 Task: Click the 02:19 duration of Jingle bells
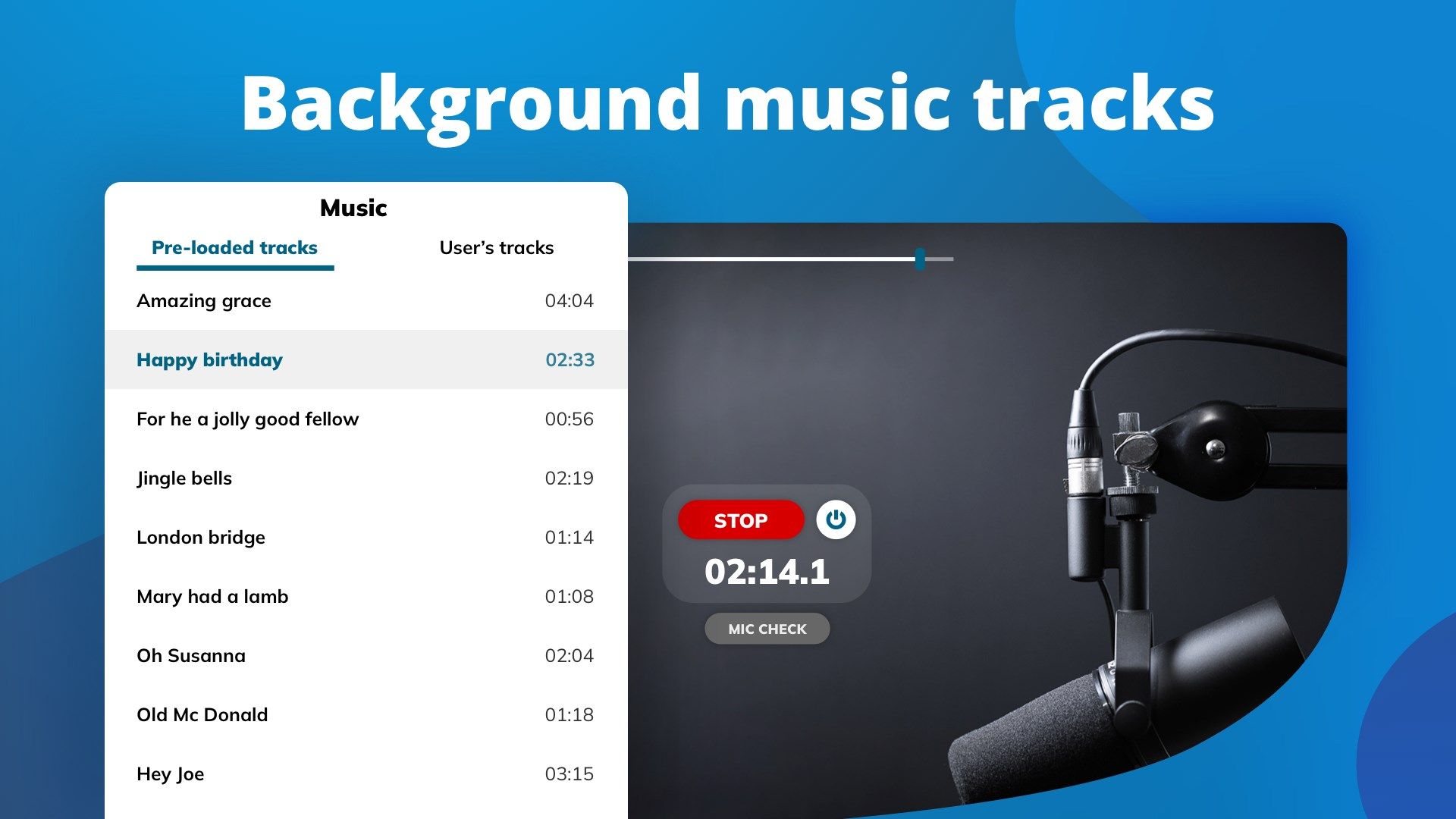570,479
